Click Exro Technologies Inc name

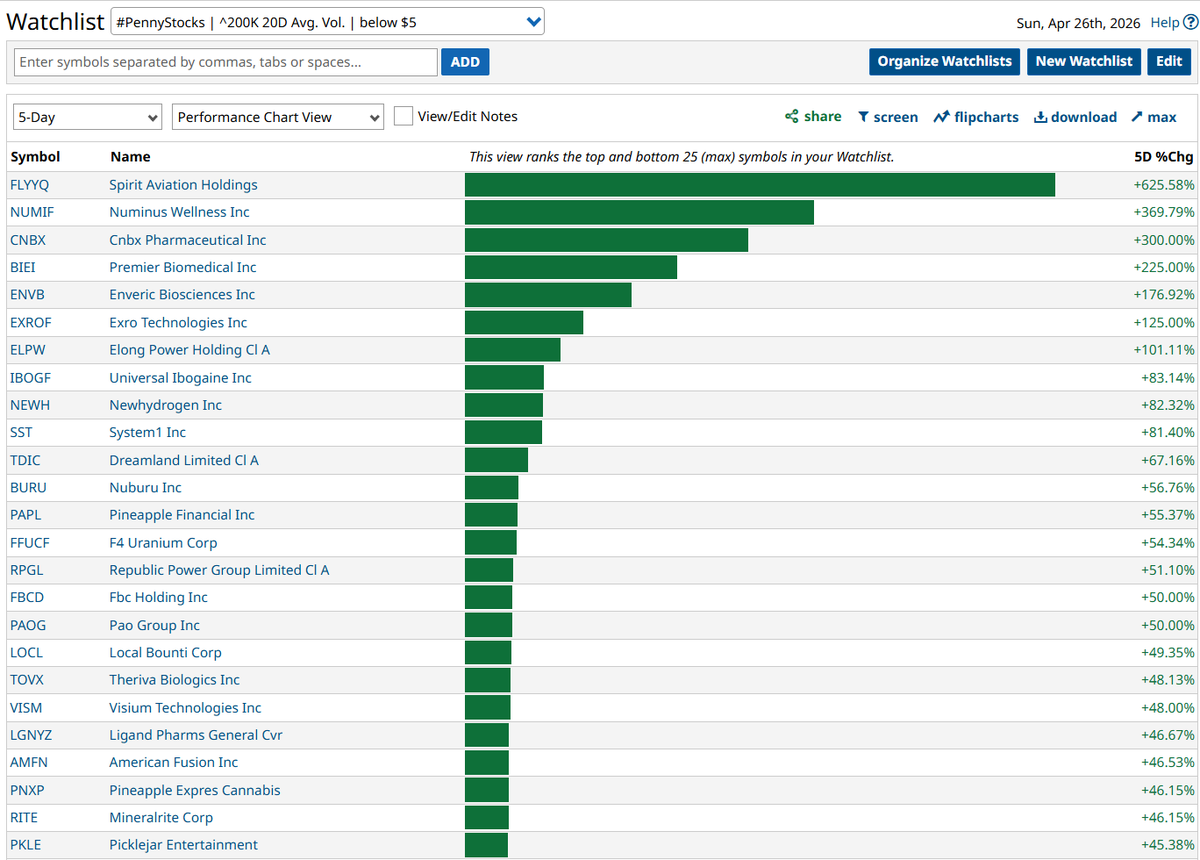179,322
